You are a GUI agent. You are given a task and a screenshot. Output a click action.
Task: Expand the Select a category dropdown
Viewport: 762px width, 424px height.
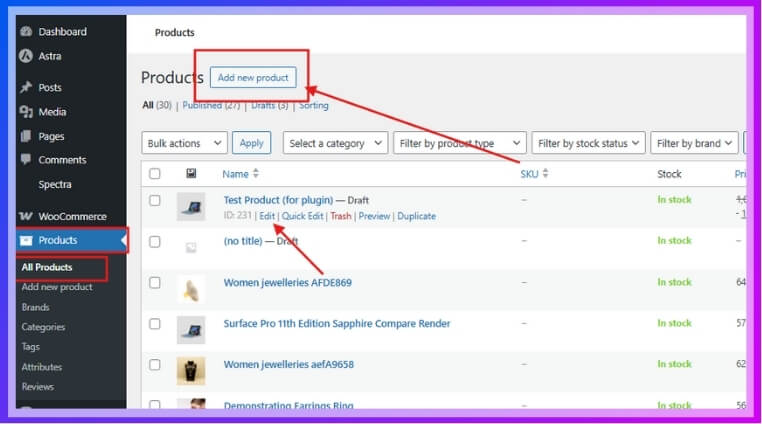[x=336, y=143]
